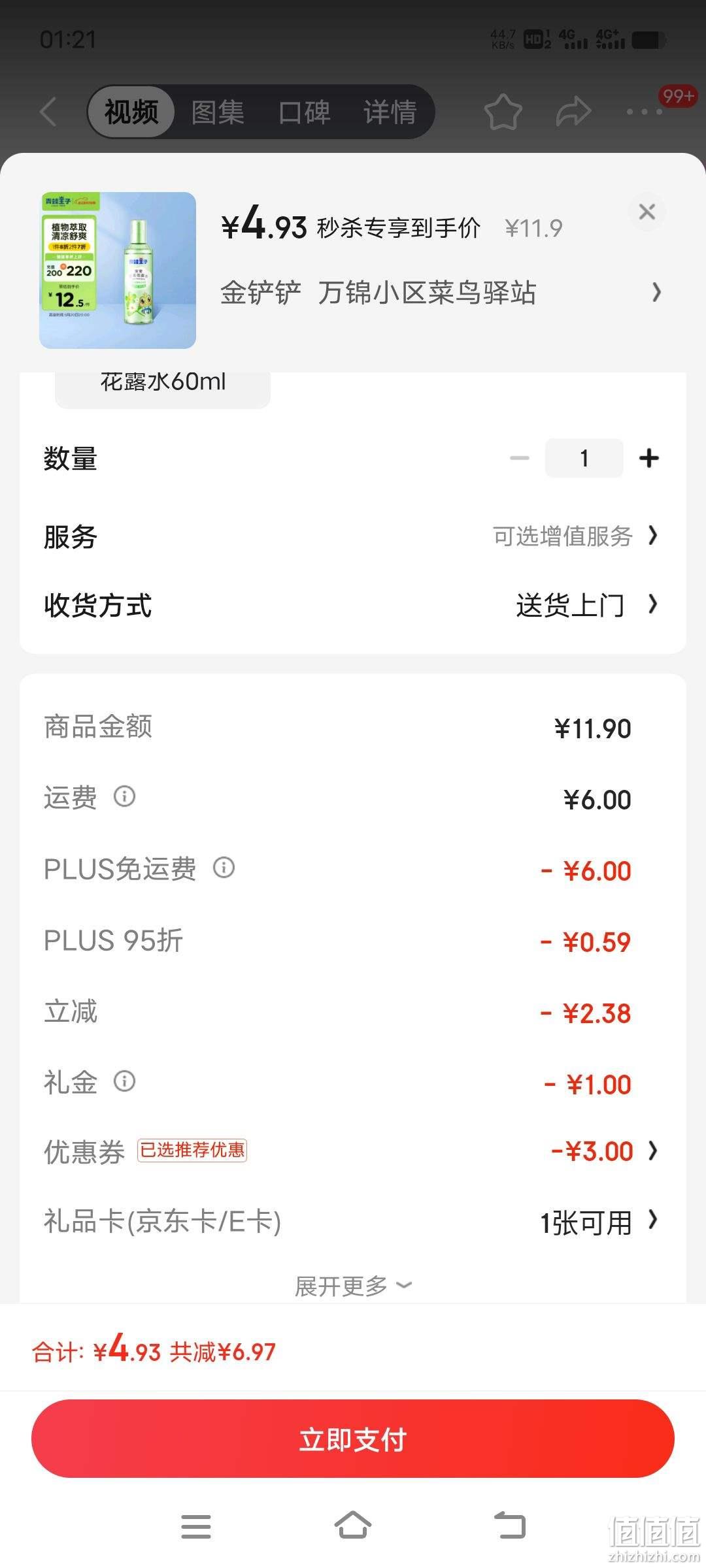Open delivery address chevron for 万锦小区菜鸟驿站

tap(656, 292)
